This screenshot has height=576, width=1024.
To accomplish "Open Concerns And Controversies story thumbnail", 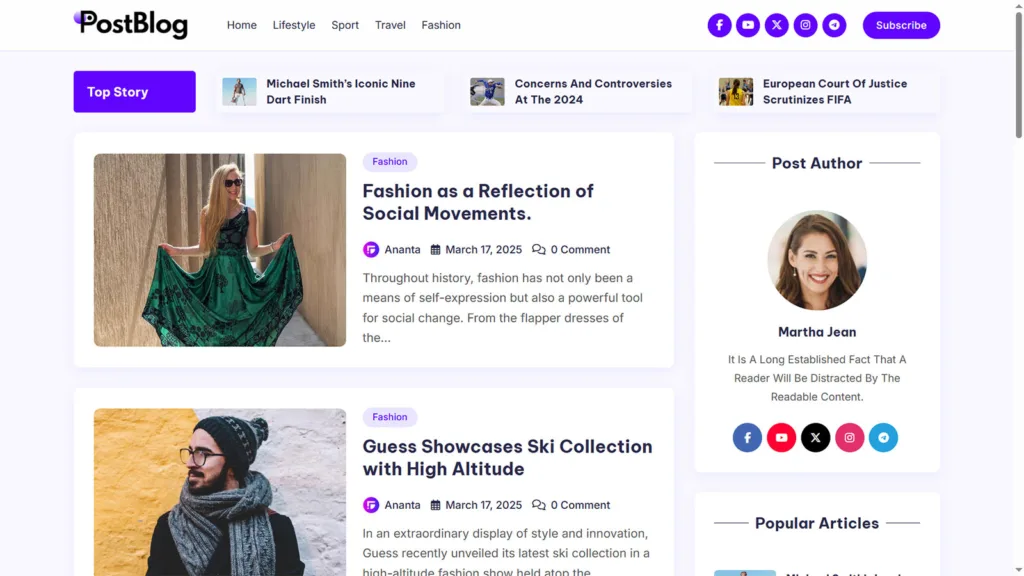I will click(487, 91).
